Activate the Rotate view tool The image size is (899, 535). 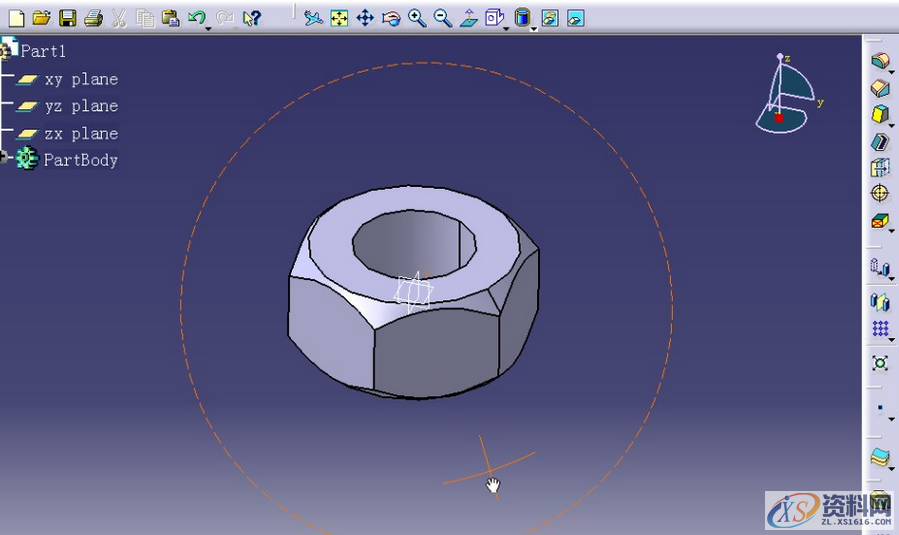pyautogui.click(x=391, y=18)
